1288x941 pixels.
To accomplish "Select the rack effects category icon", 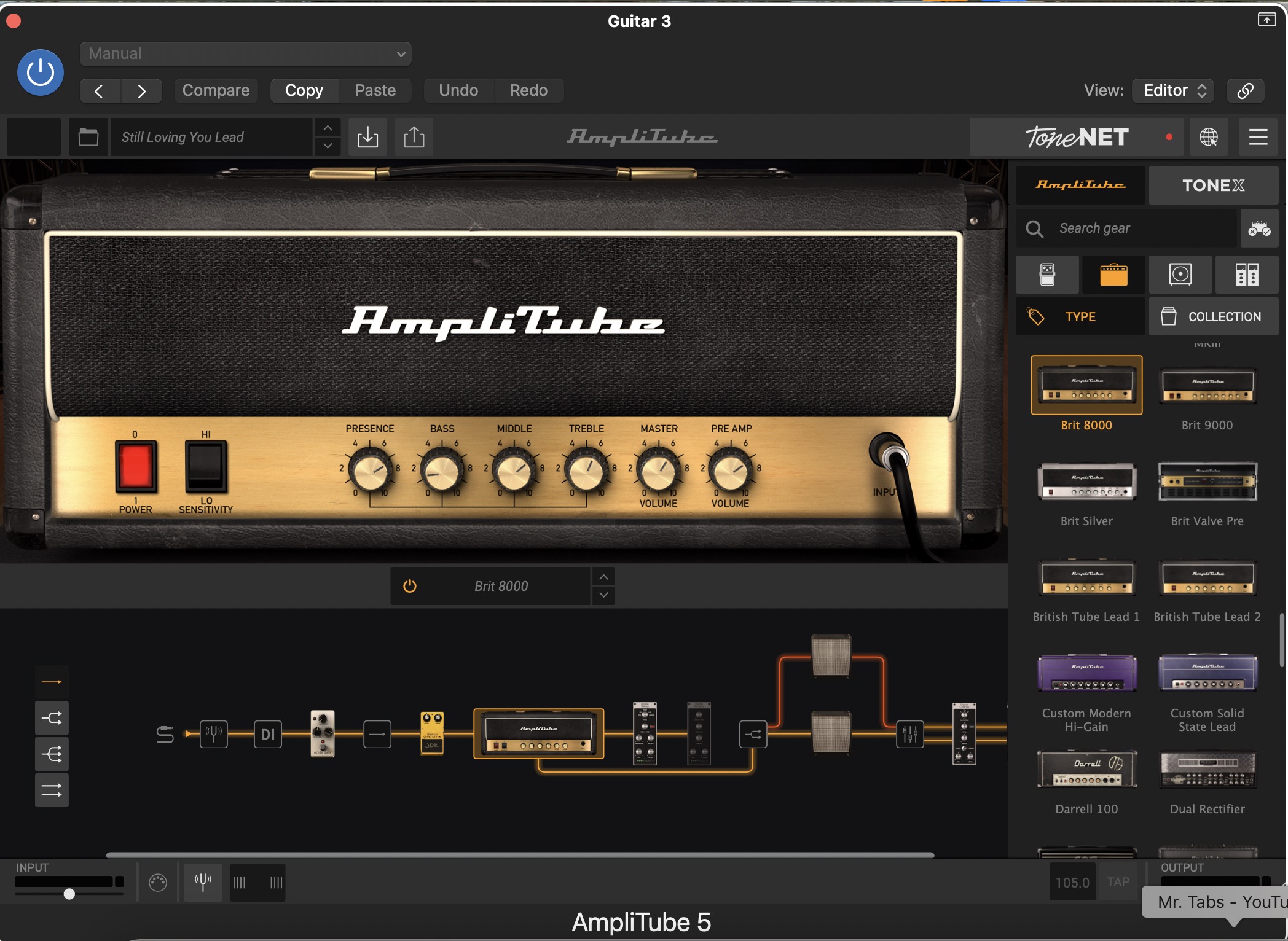I will tap(1247, 275).
